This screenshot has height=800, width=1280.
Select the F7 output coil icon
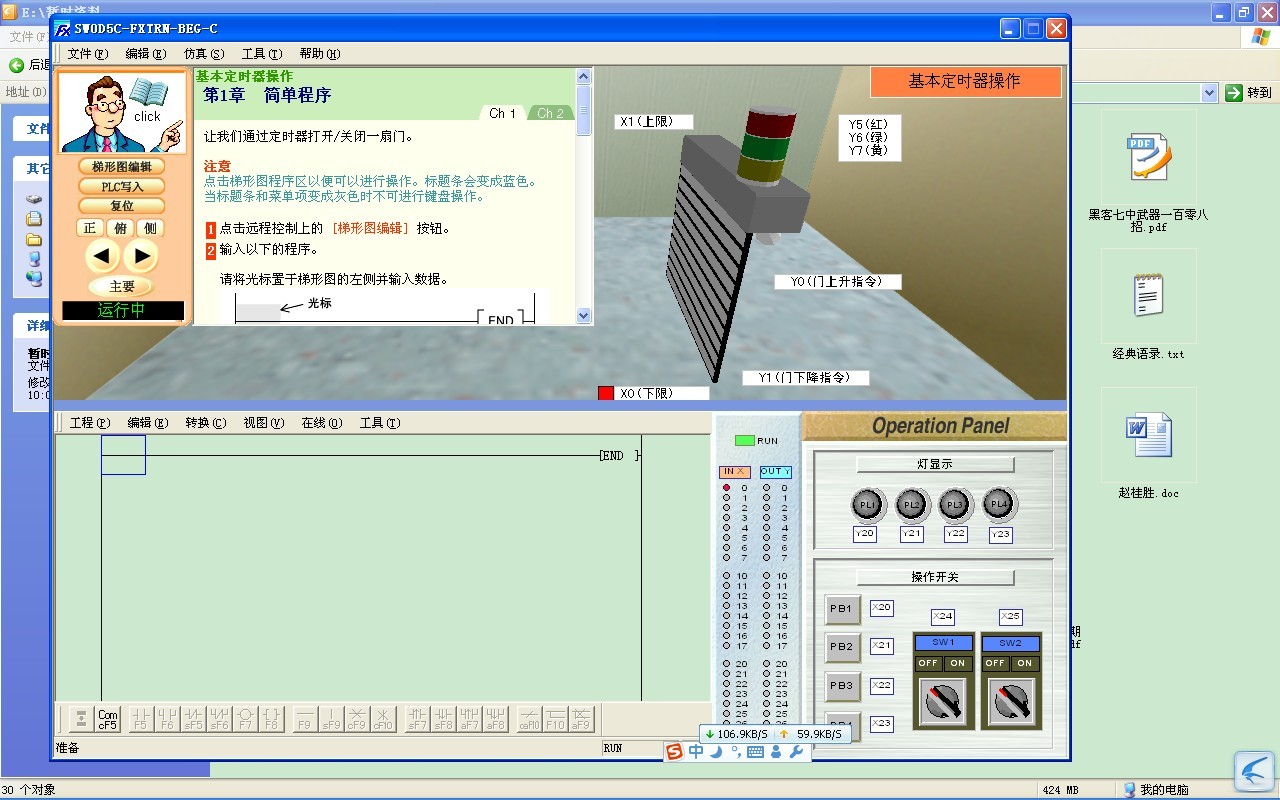pyautogui.click(x=245, y=719)
